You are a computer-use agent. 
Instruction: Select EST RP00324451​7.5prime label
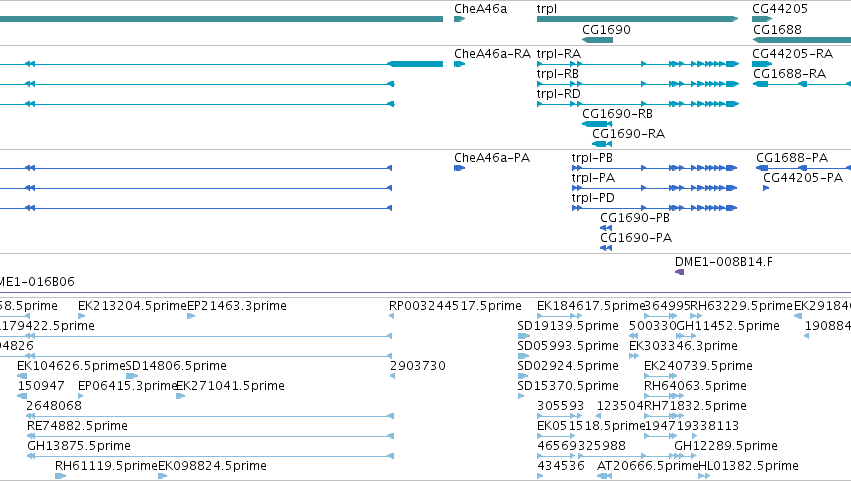coord(455,306)
